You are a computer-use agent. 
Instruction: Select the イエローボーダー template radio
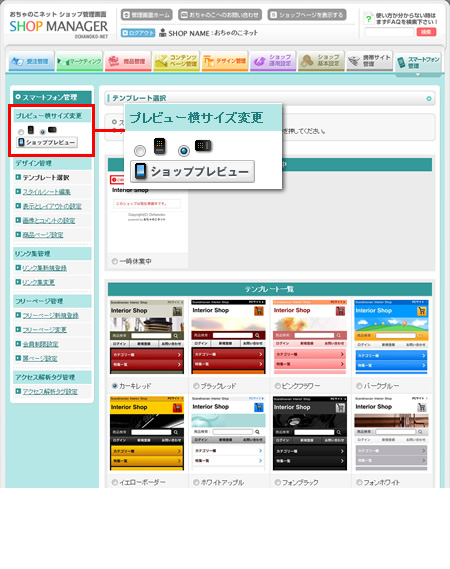[x=115, y=482]
